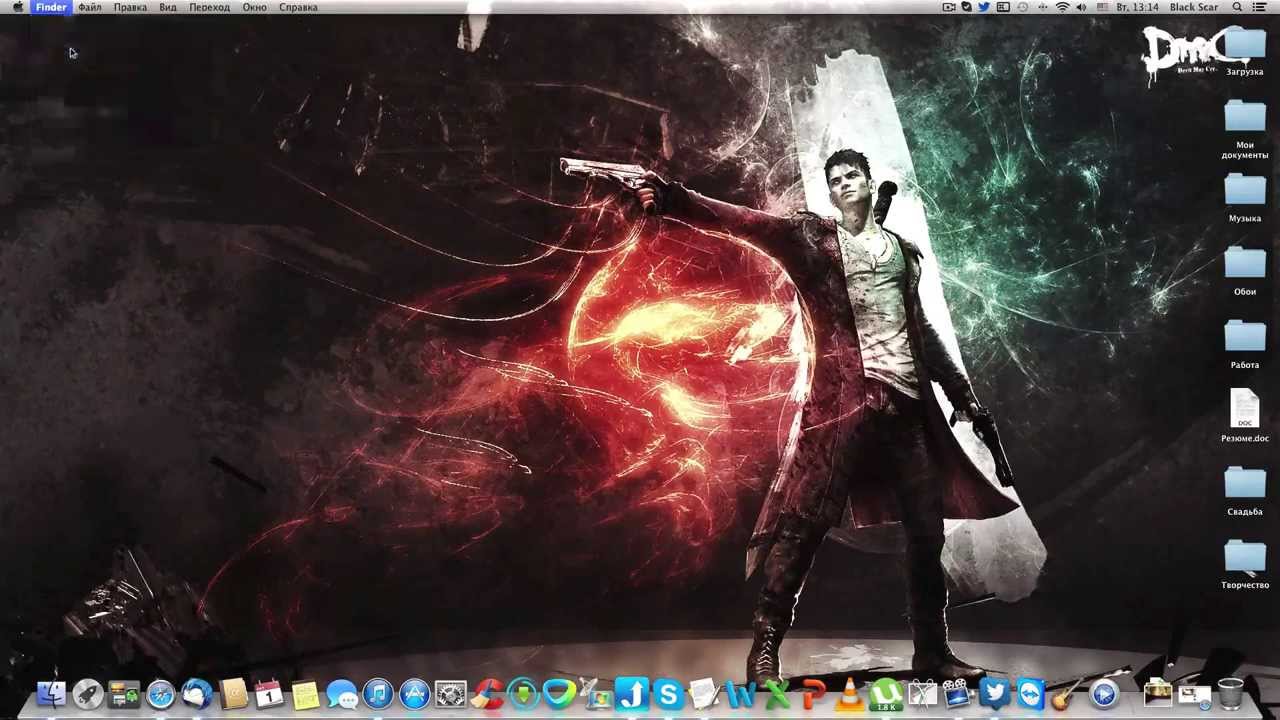Image resolution: width=1280 pixels, height=720 pixels.
Task: Open GarageBand guitar icon in Dock
Action: coord(1066,694)
